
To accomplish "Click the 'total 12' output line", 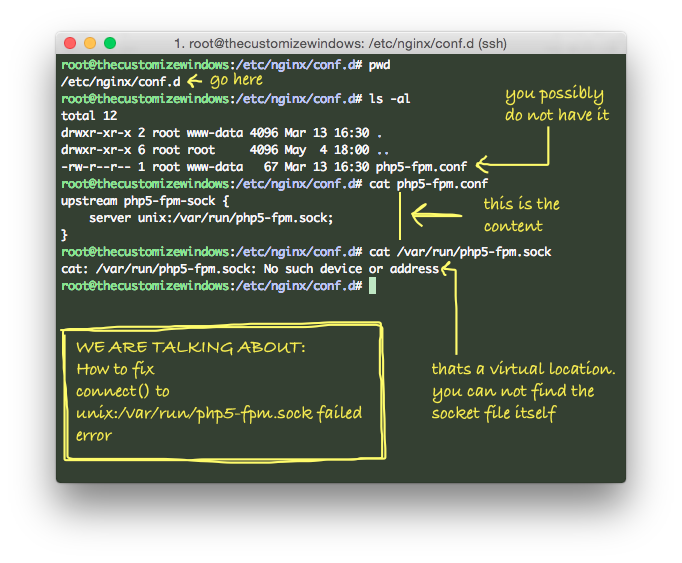I will (x=85, y=115).
